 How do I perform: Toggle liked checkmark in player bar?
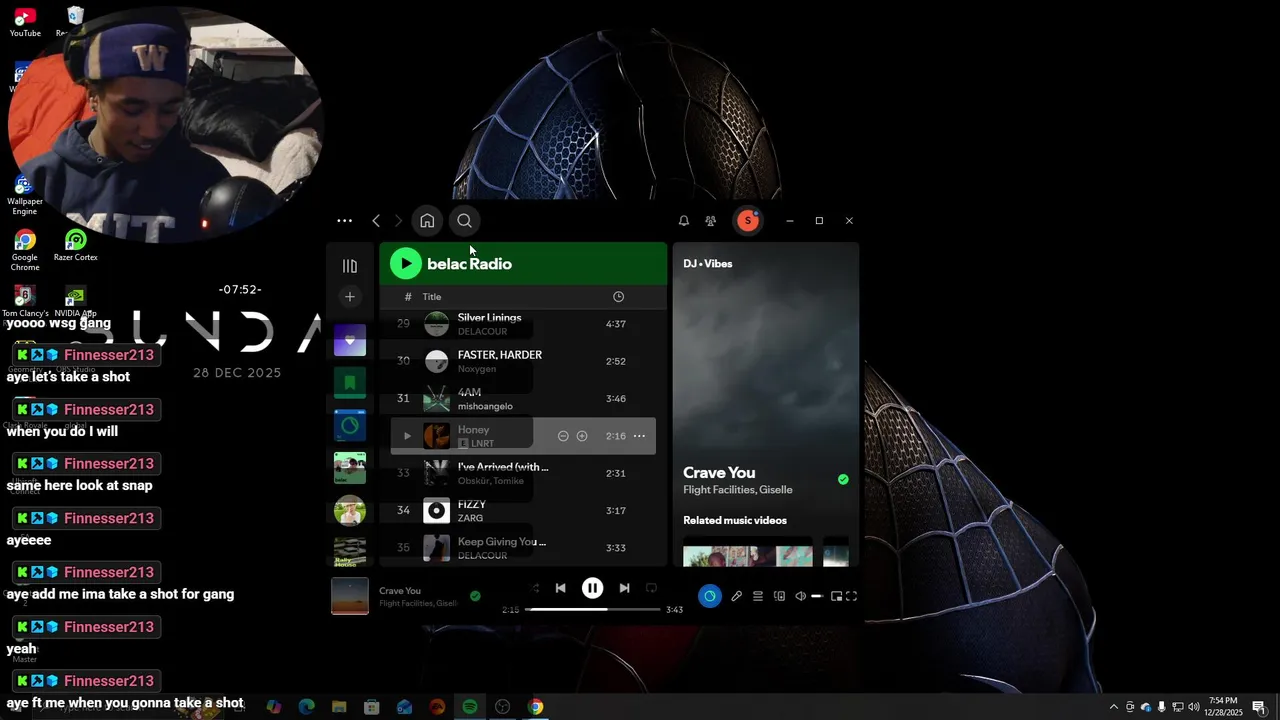[x=475, y=596]
